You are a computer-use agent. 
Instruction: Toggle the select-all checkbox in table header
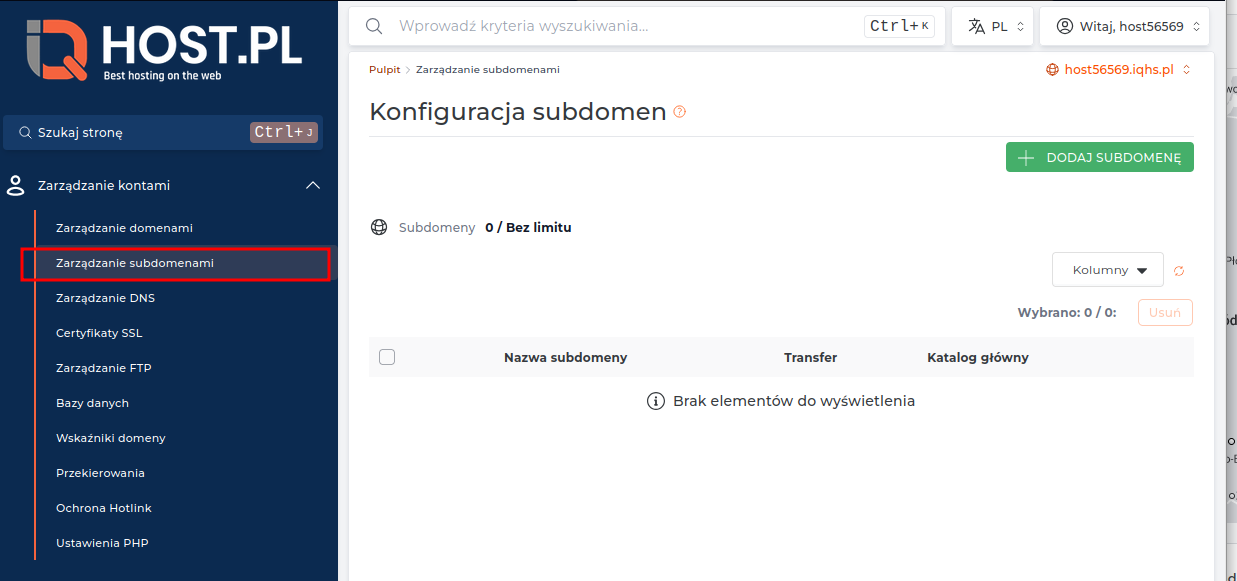coord(387,356)
